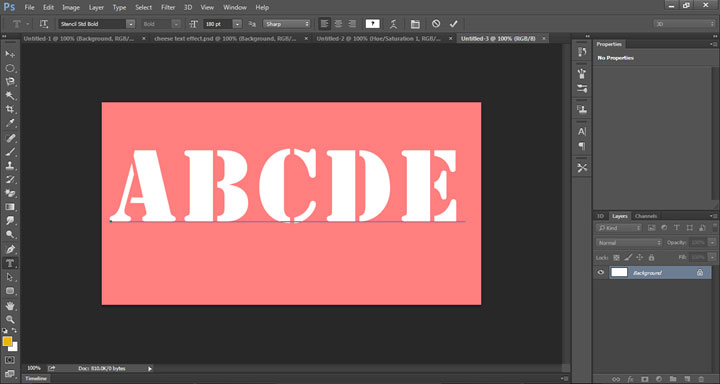Select the Rounded Rectangle shape tool
Screen dimensions: 720x384
pos(10,291)
